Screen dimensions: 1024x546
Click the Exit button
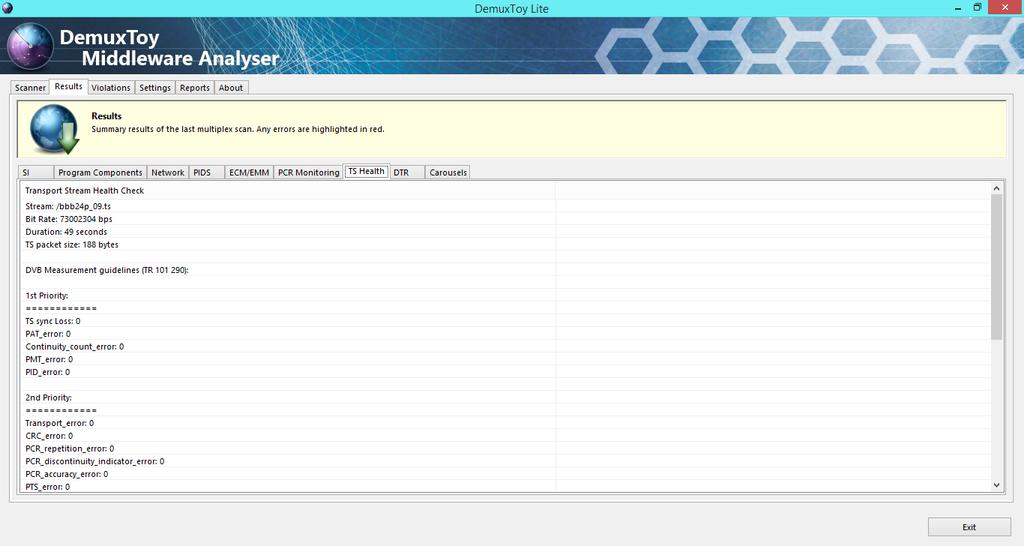pyautogui.click(x=969, y=527)
